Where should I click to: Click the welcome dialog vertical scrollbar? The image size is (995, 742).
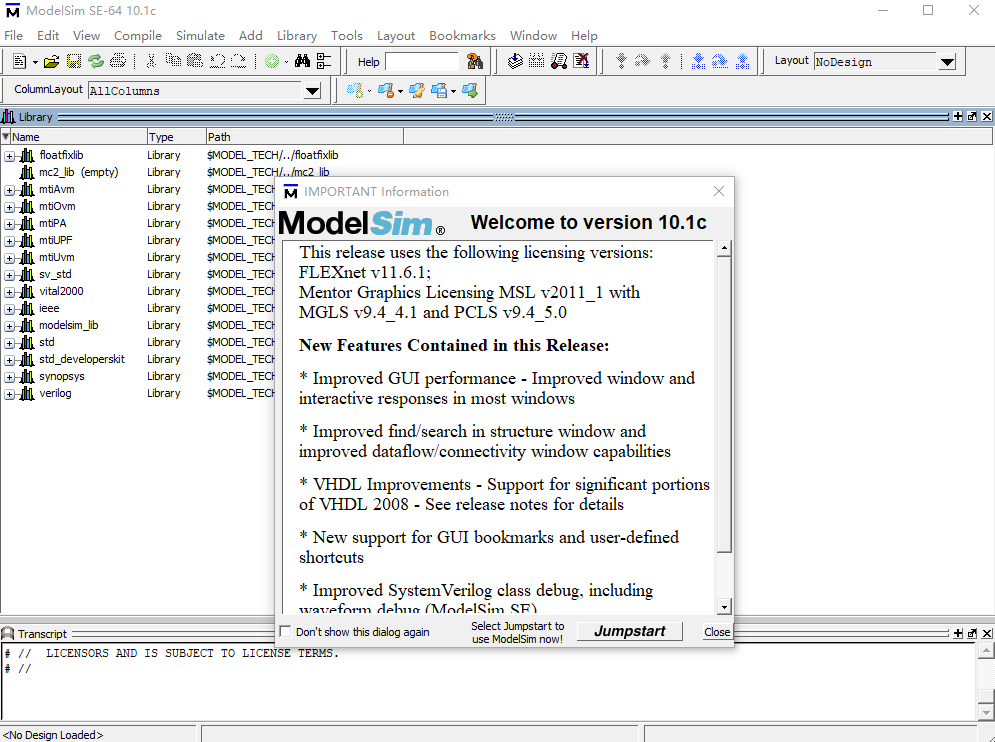click(x=724, y=400)
